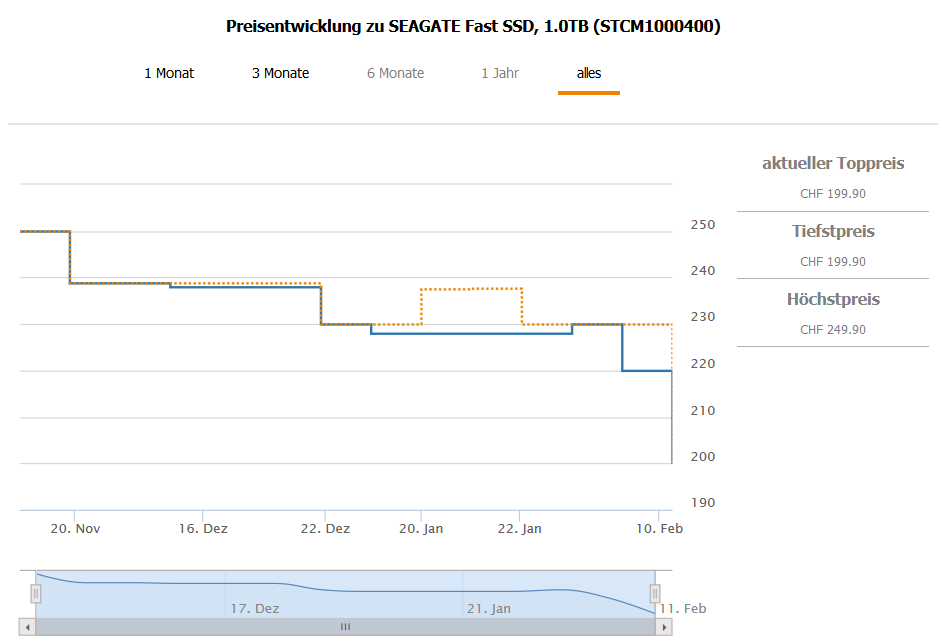This screenshot has height=644, width=938.
Task: Select the 1 Monat time range
Action: 169,73
